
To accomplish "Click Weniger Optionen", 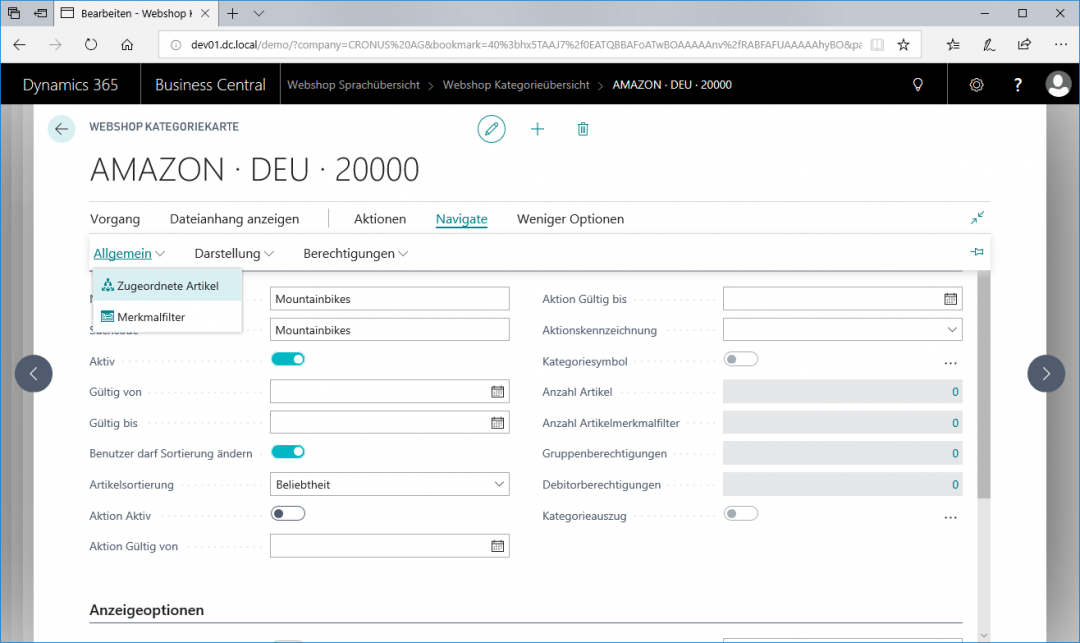I will [x=570, y=219].
